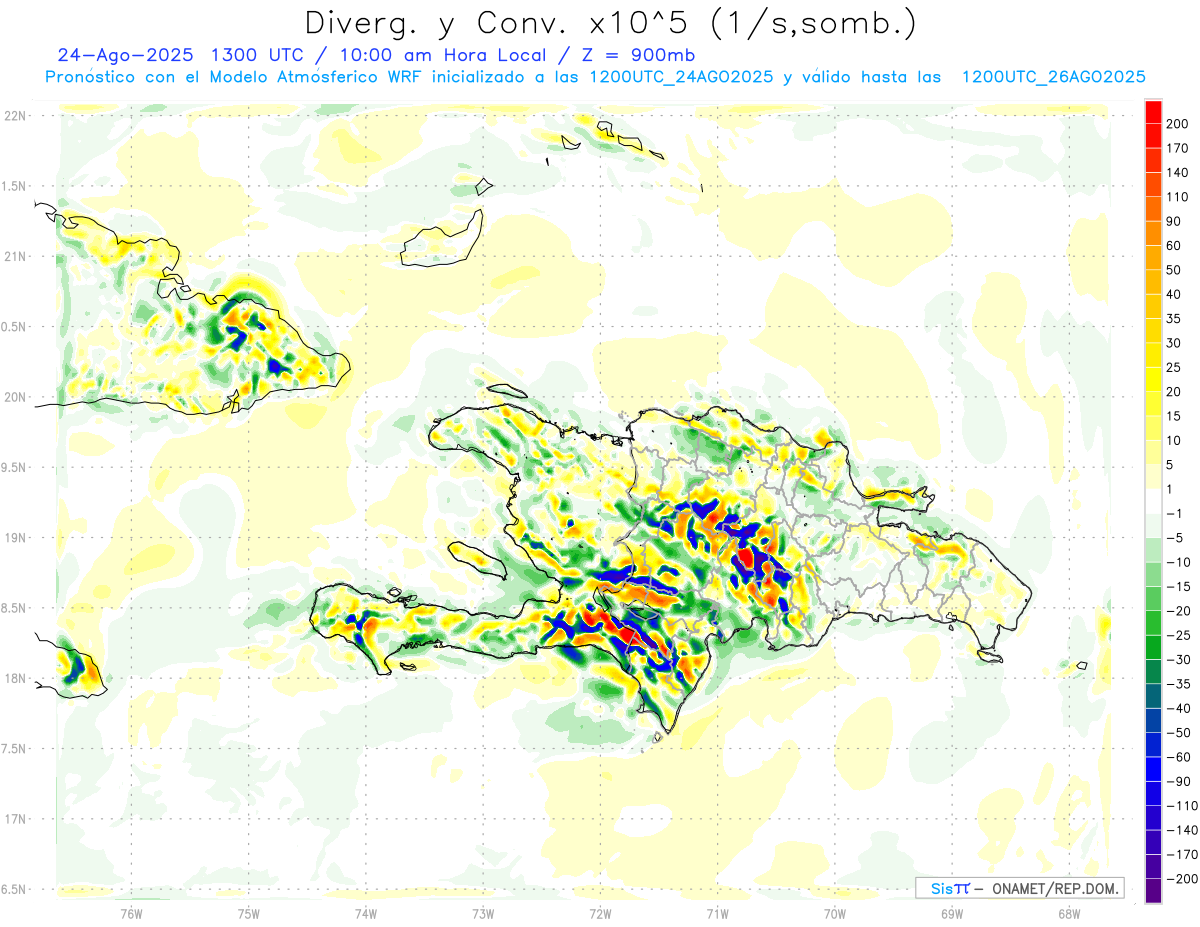The height and width of the screenshot is (927, 1200).
Task: Click the '8.5N' latitude label
Action: [15, 608]
